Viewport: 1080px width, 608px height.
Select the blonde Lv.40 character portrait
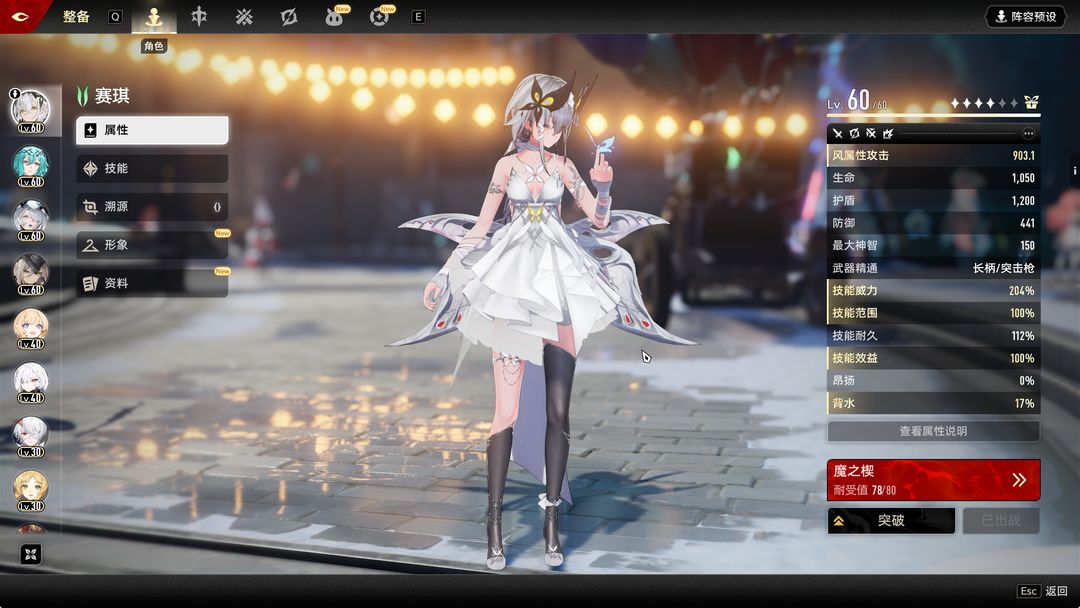[x=31, y=328]
